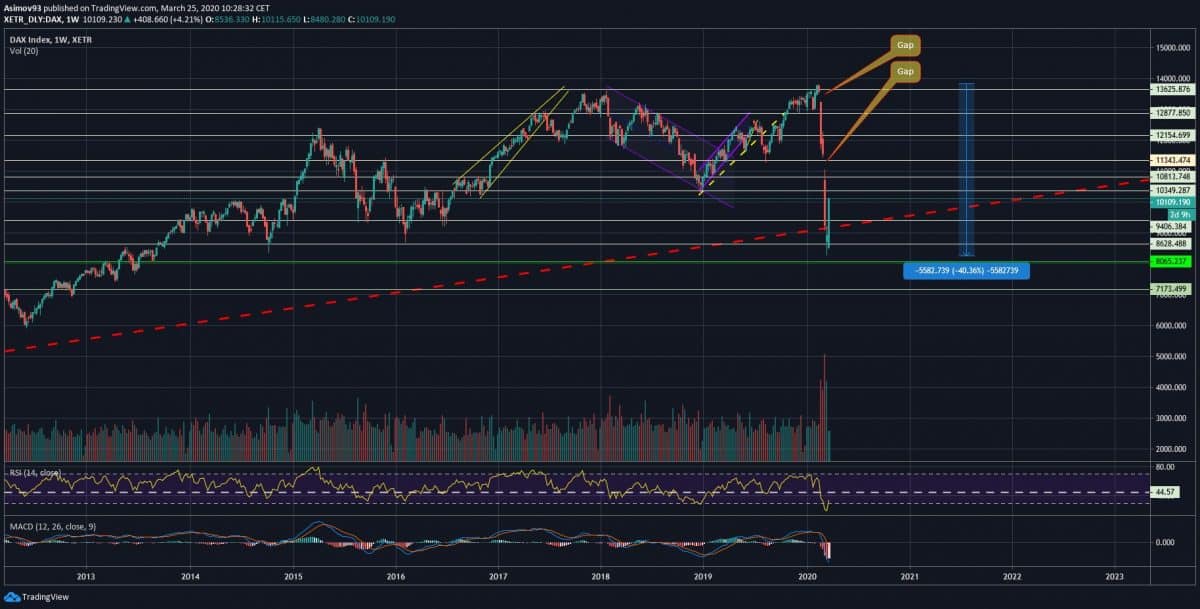Viewport: 1200px width, 609px height.
Task: Click the current price 10109.190 label
Action: click(1169, 201)
